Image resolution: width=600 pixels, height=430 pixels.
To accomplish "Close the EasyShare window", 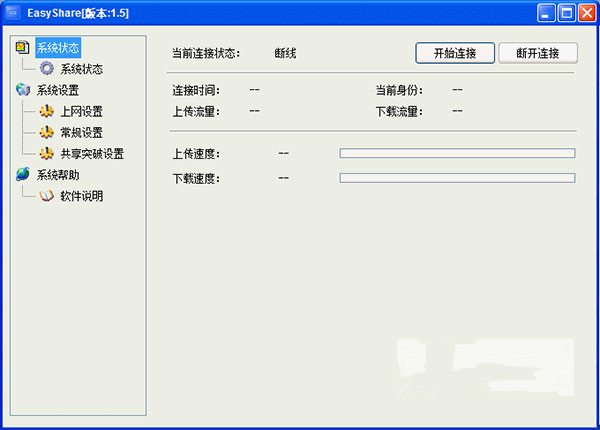I will point(587,13).
